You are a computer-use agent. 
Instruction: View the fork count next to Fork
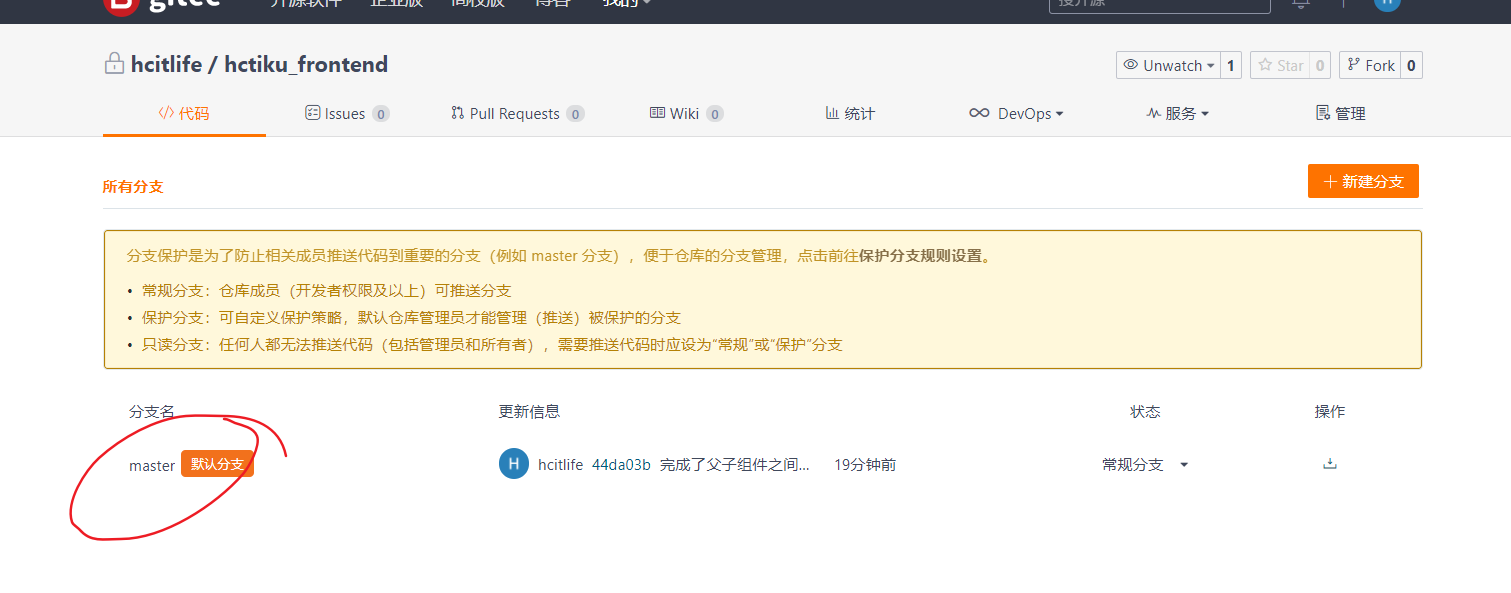coord(1411,65)
